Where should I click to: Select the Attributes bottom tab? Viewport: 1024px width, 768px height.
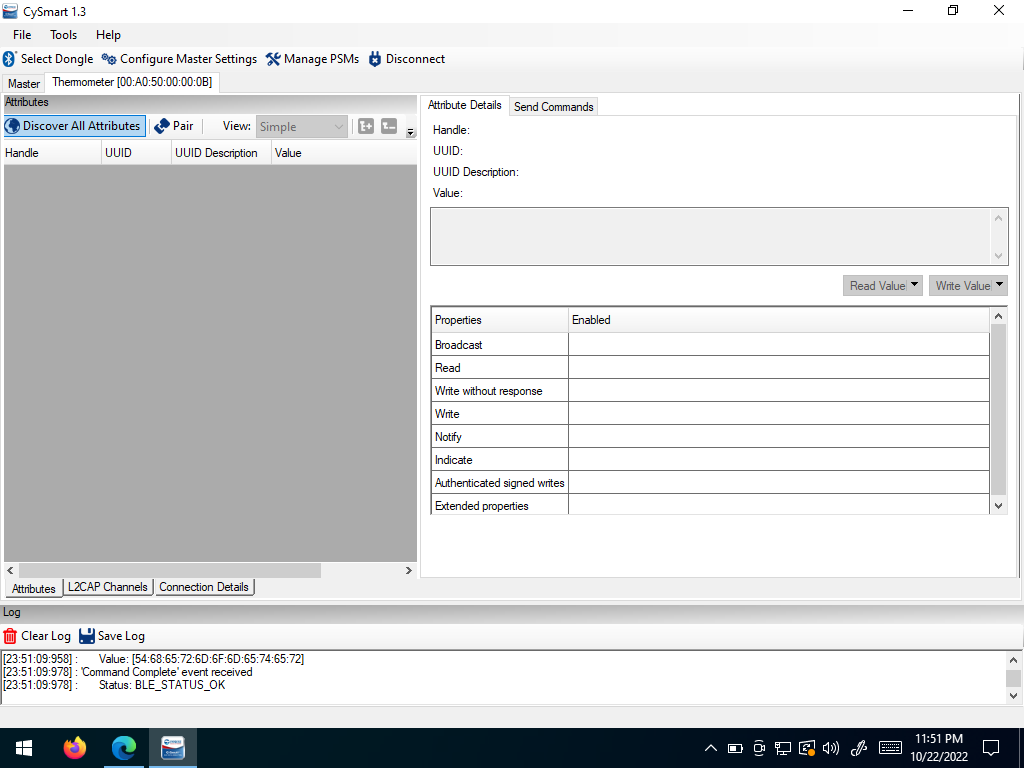(x=34, y=588)
